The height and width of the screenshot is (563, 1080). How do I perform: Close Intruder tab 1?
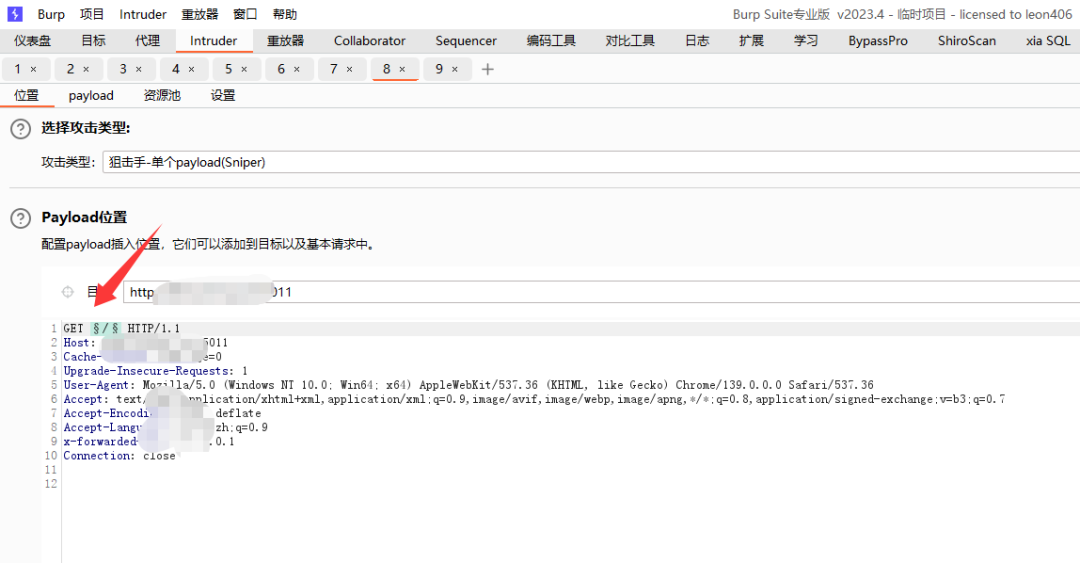coord(33,70)
